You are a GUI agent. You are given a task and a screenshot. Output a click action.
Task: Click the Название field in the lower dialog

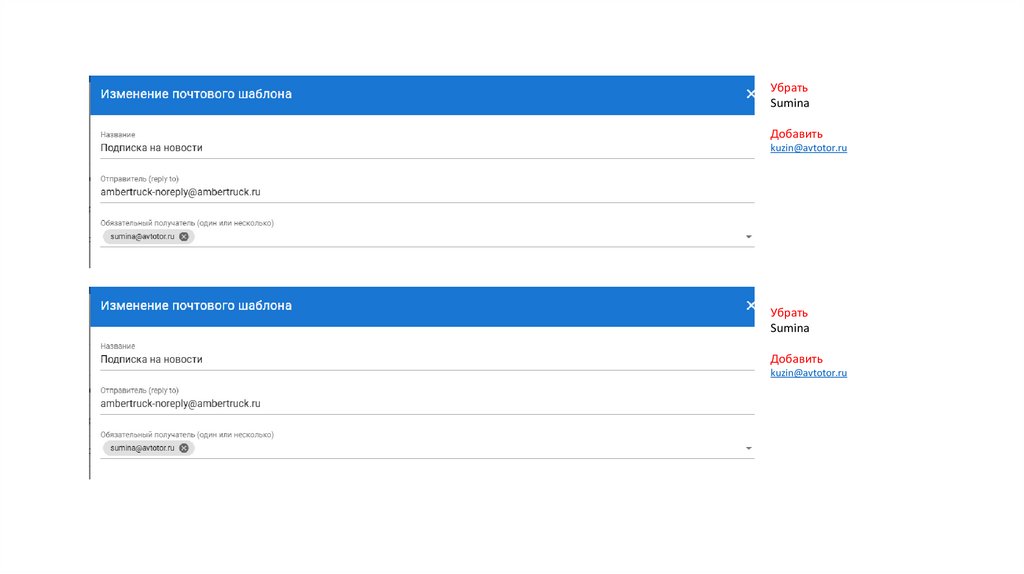(x=400, y=359)
